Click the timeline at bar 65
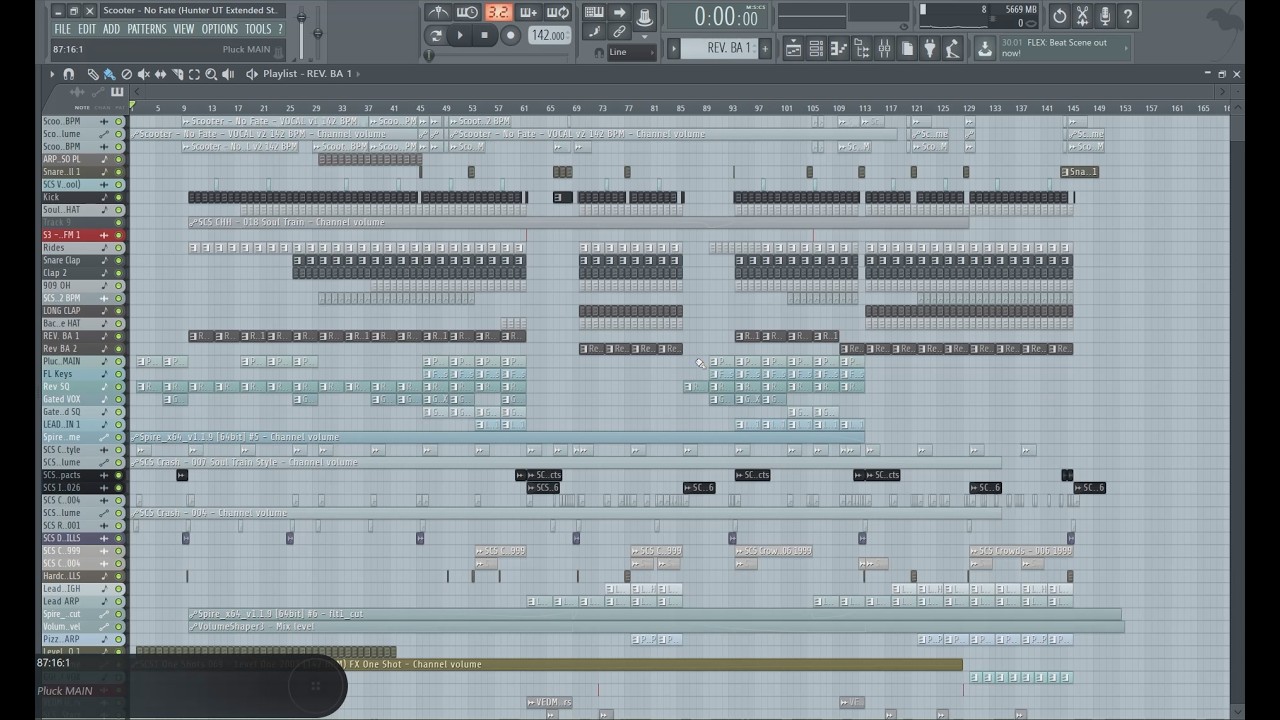1280x720 pixels. click(x=551, y=108)
